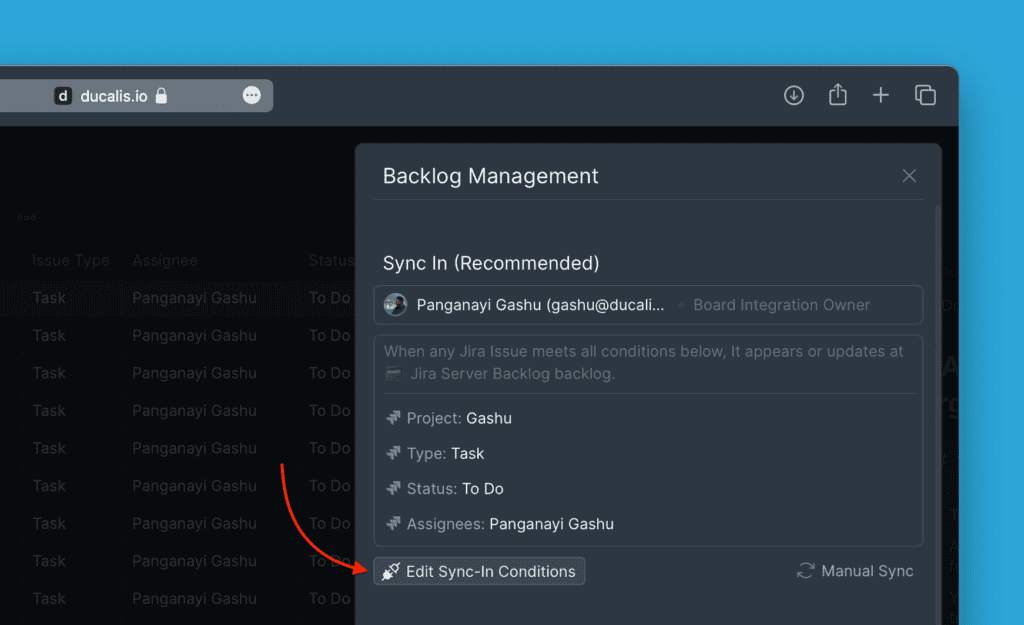Viewport: 1024px width, 625px height.
Task: Click the Jira icon beside Project: Gashu
Action: (x=393, y=417)
